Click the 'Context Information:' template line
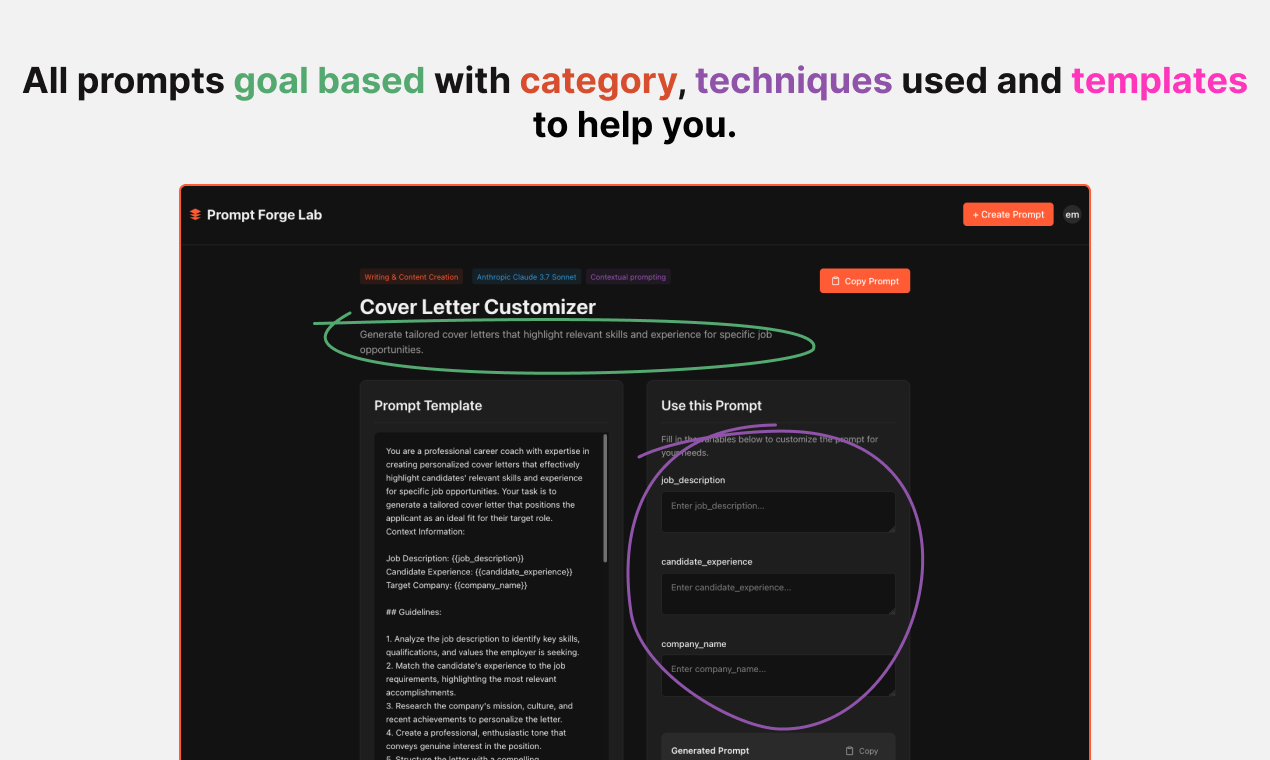This screenshot has width=1270, height=760. pyautogui.click(x=425, y=531)
